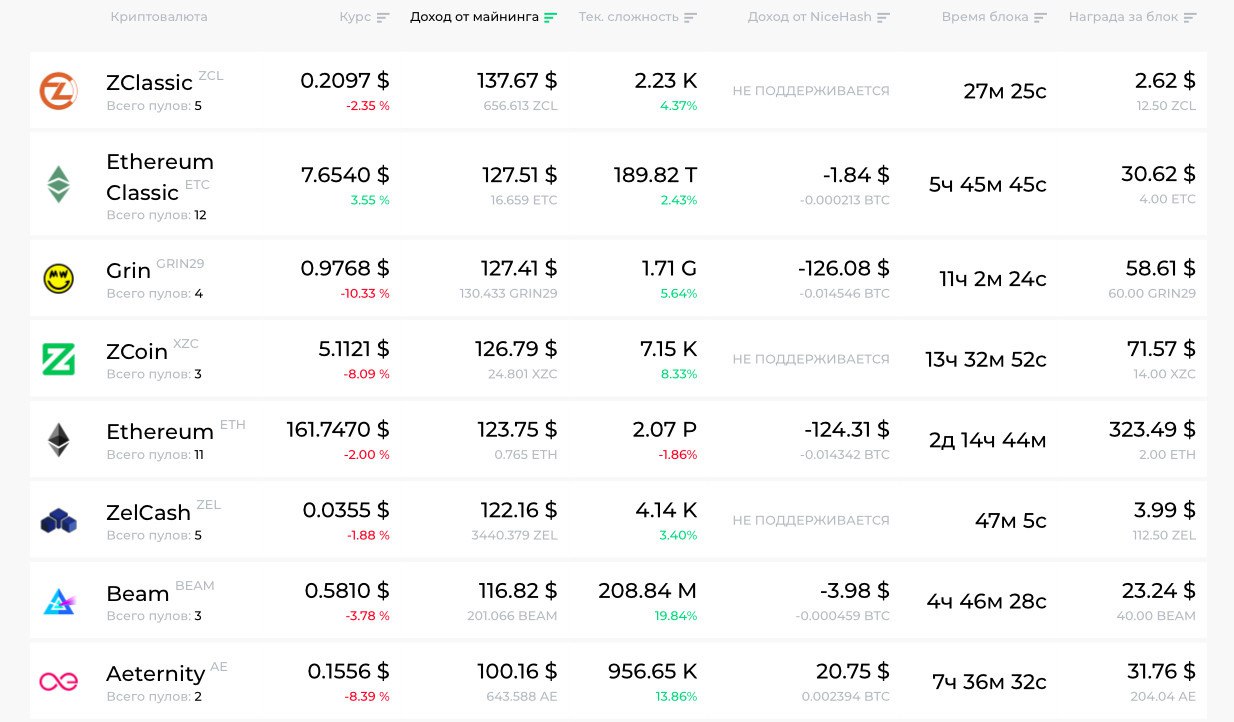
Task: Open the ZCoin coin name link
Action: click(137, 352)
